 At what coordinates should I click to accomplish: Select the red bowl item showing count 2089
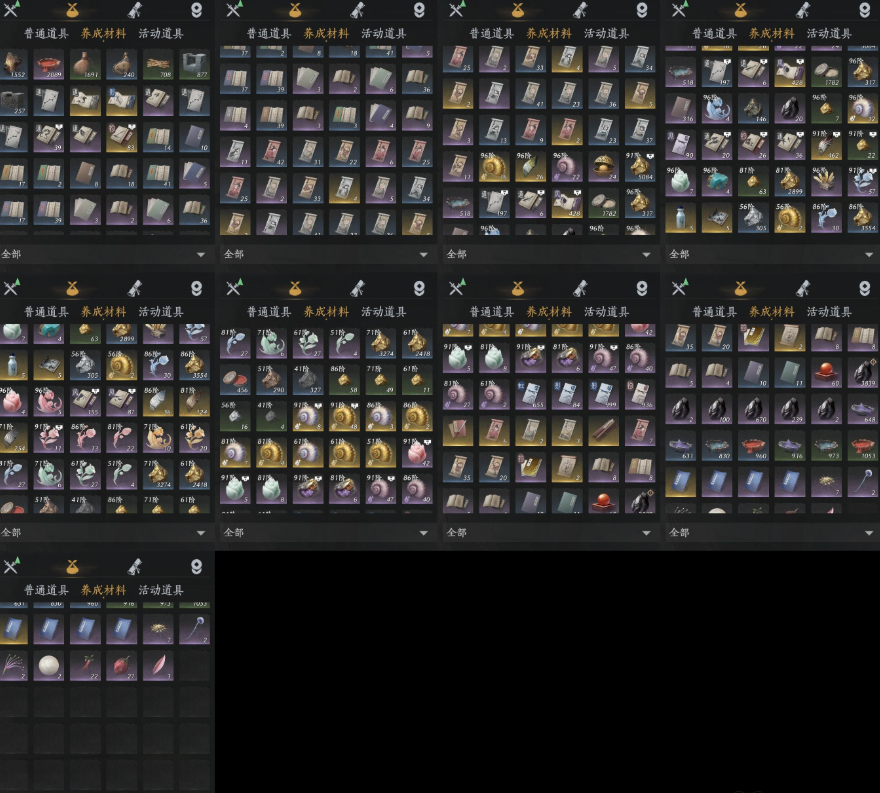pyautogui.click(x=48, y=63)
